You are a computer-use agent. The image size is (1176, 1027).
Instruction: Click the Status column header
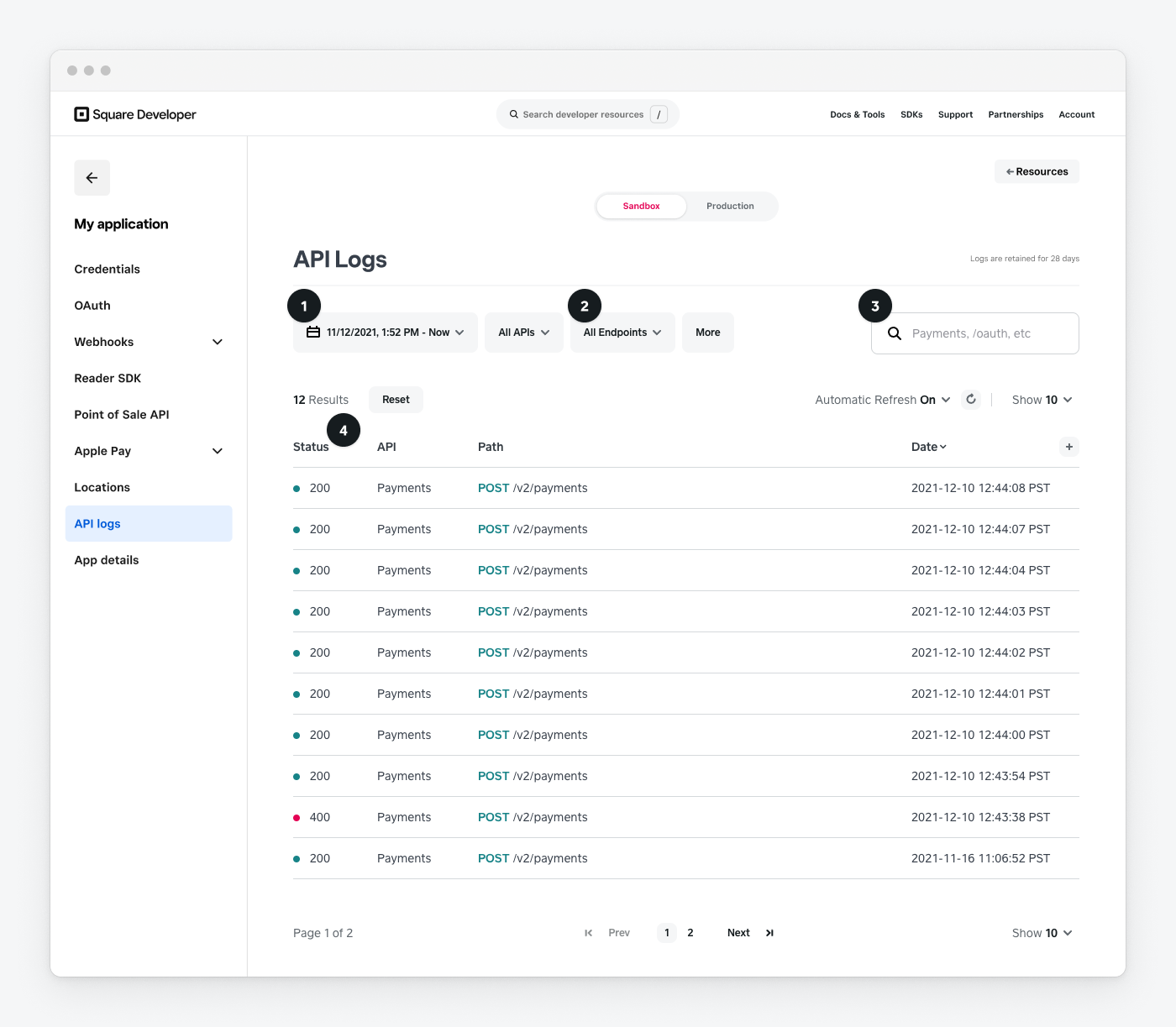(x=311, y=447)
